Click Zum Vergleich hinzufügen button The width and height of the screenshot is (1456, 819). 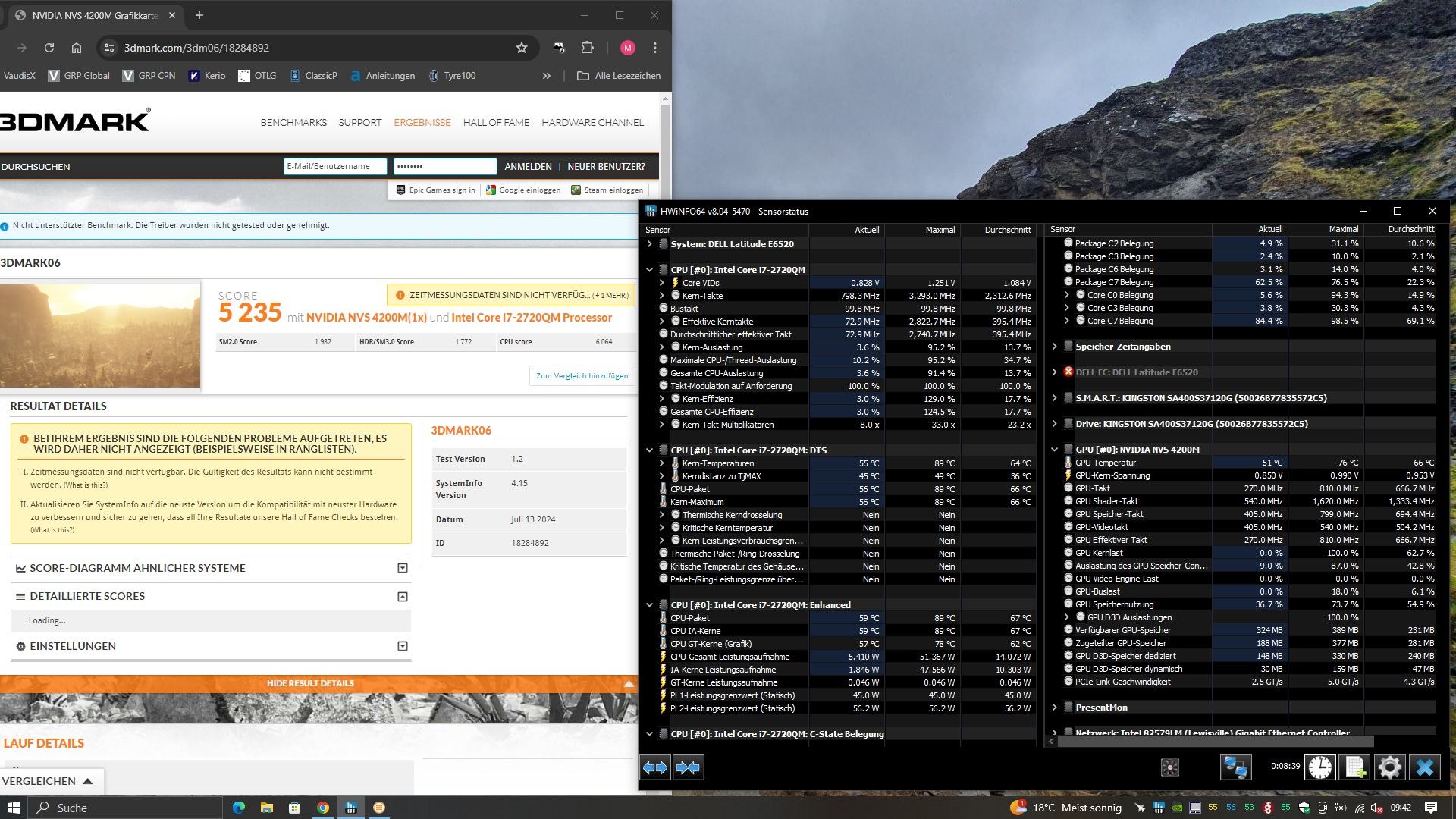(582, 375)
